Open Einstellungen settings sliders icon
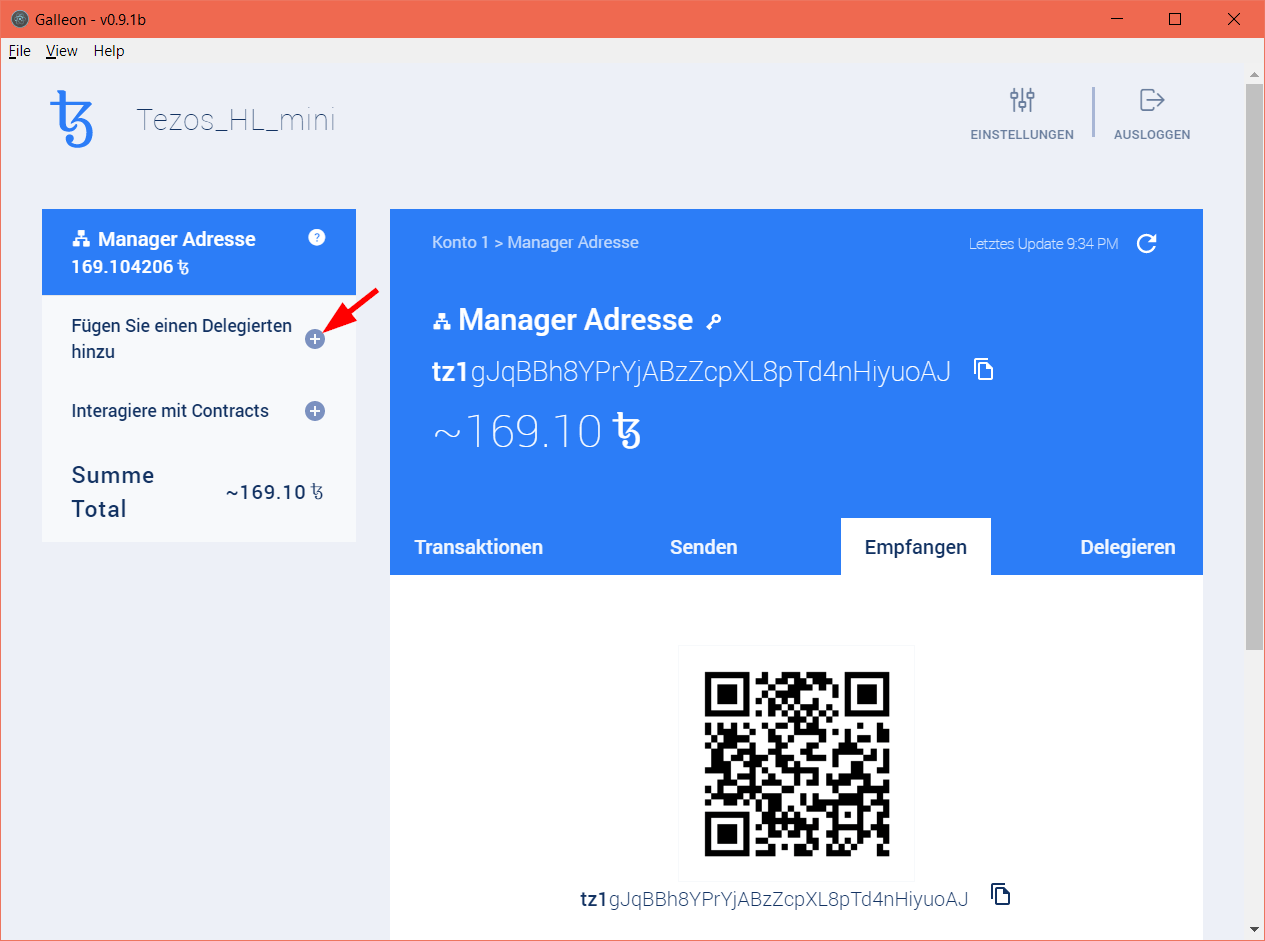 [1022, 100]
